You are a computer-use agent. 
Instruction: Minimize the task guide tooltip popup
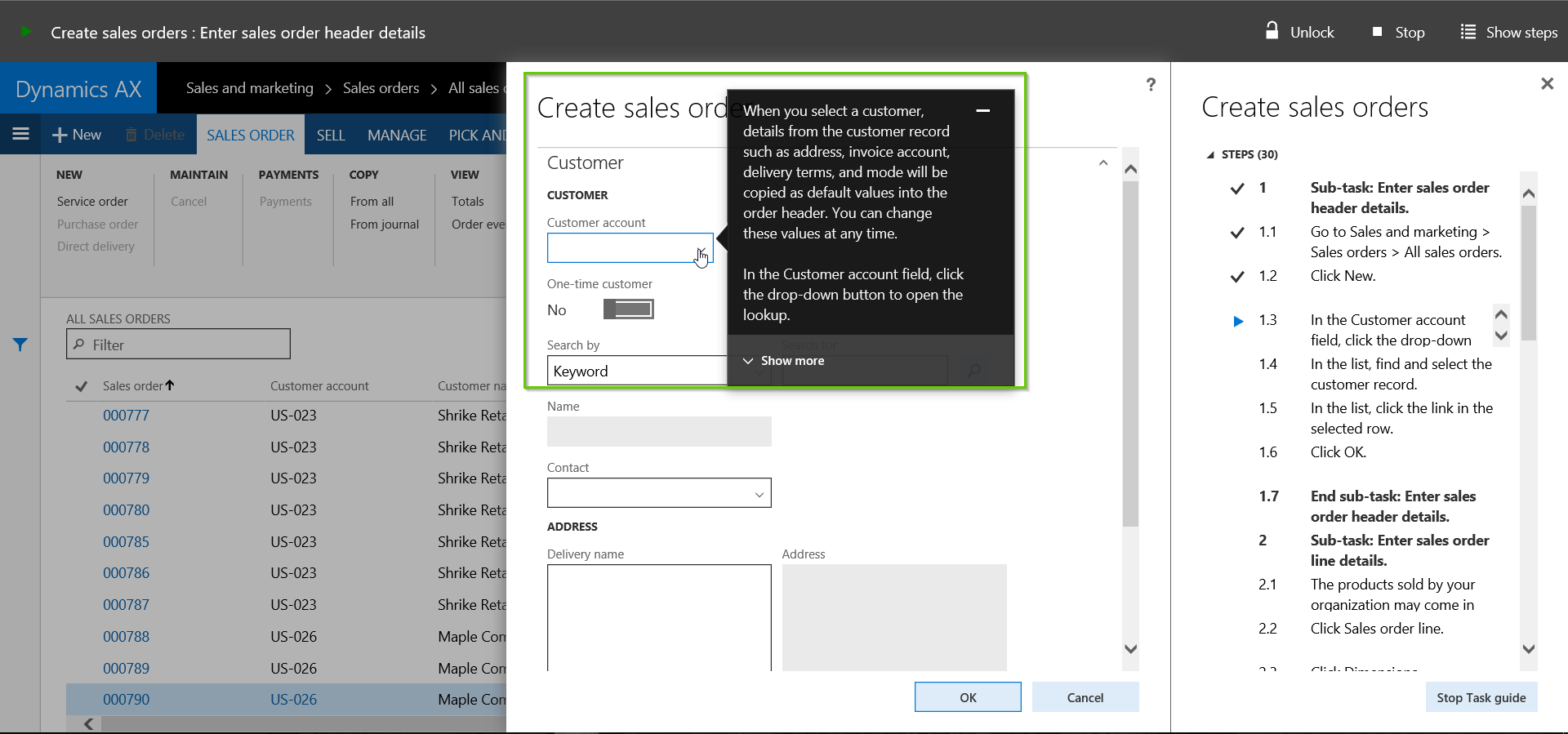(983, 110)
